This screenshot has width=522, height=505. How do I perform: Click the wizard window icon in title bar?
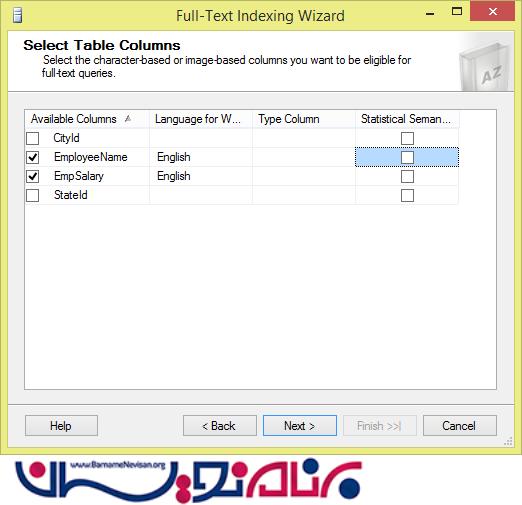coord(18,15)
